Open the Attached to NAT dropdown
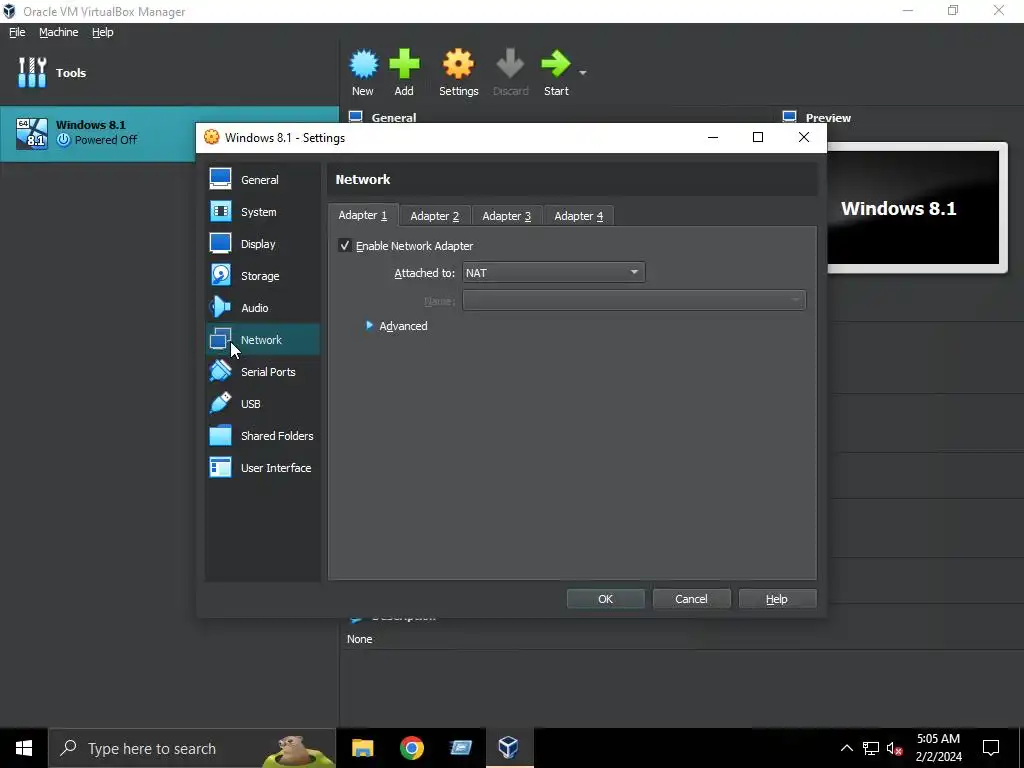The height and width of the screenshot is (768, 1024). 553,272
